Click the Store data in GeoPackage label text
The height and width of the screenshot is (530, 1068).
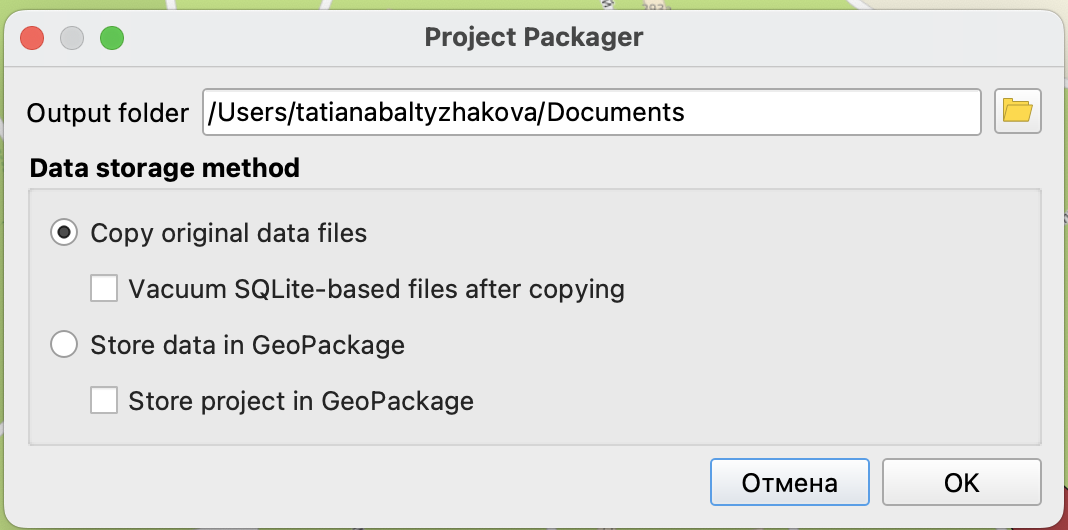247,345
